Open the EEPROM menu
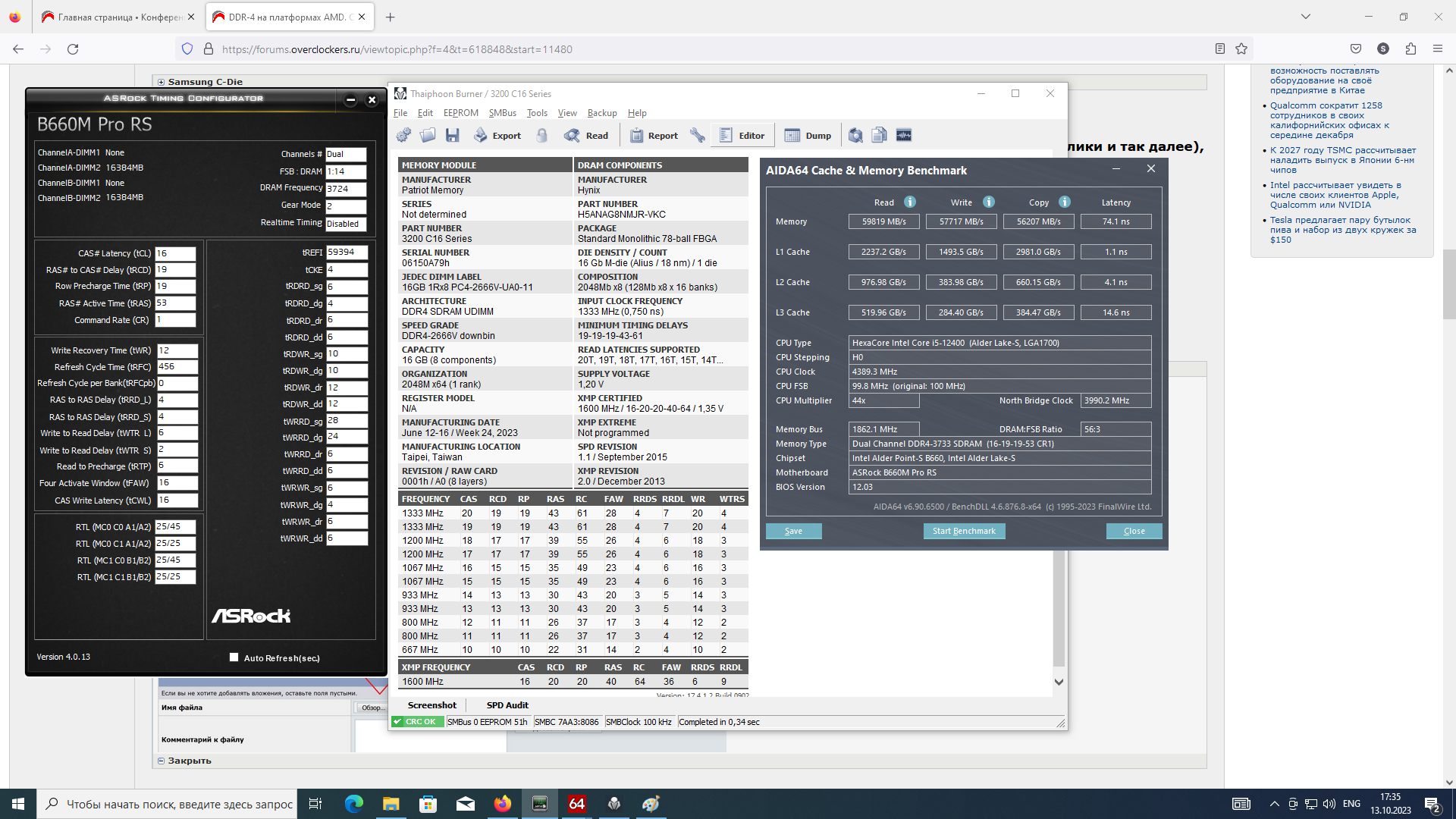The width and height of the screenshot is (1456, 819). [460, 113]
